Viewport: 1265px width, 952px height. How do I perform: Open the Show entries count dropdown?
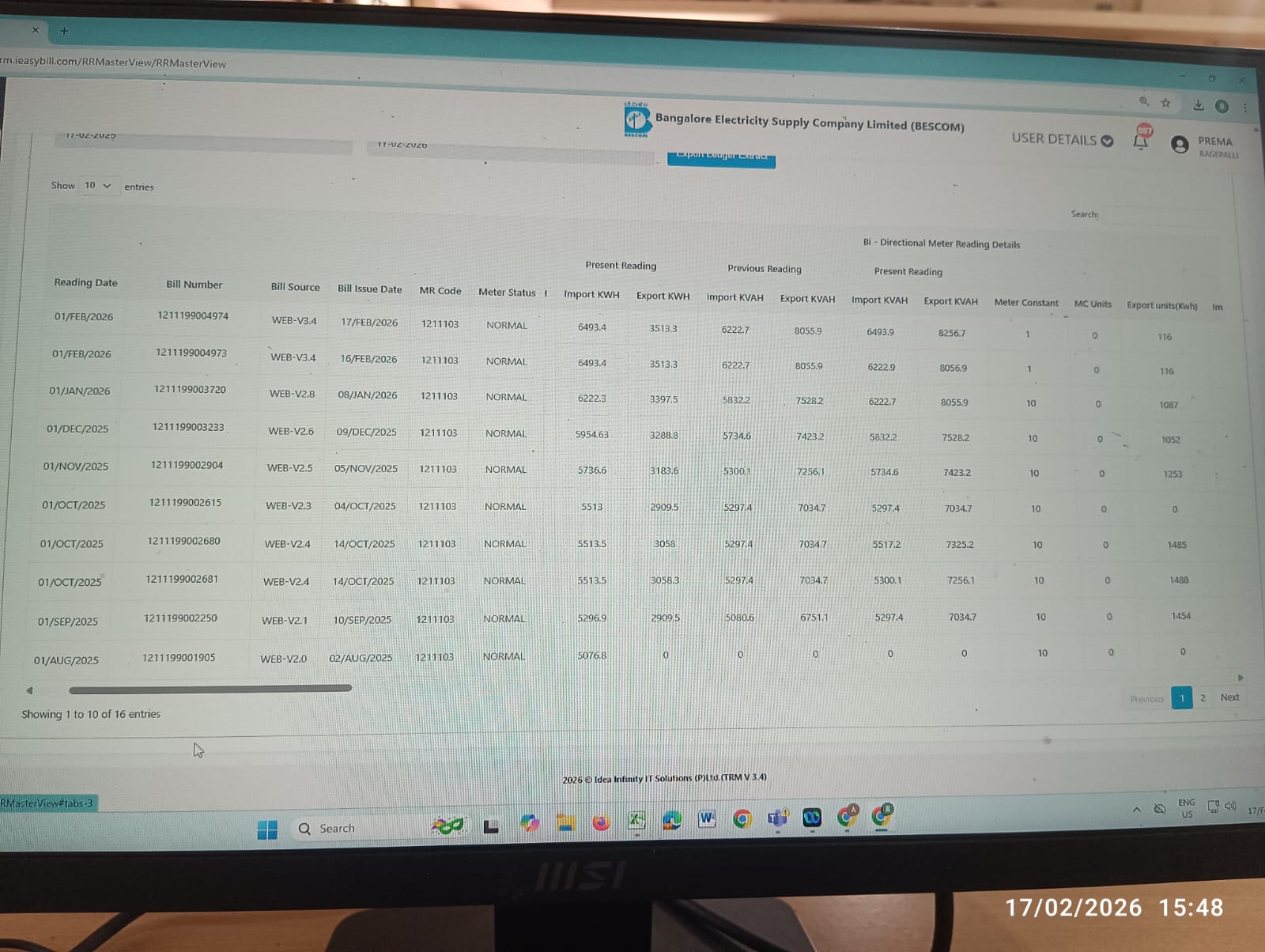coord(99,186)
